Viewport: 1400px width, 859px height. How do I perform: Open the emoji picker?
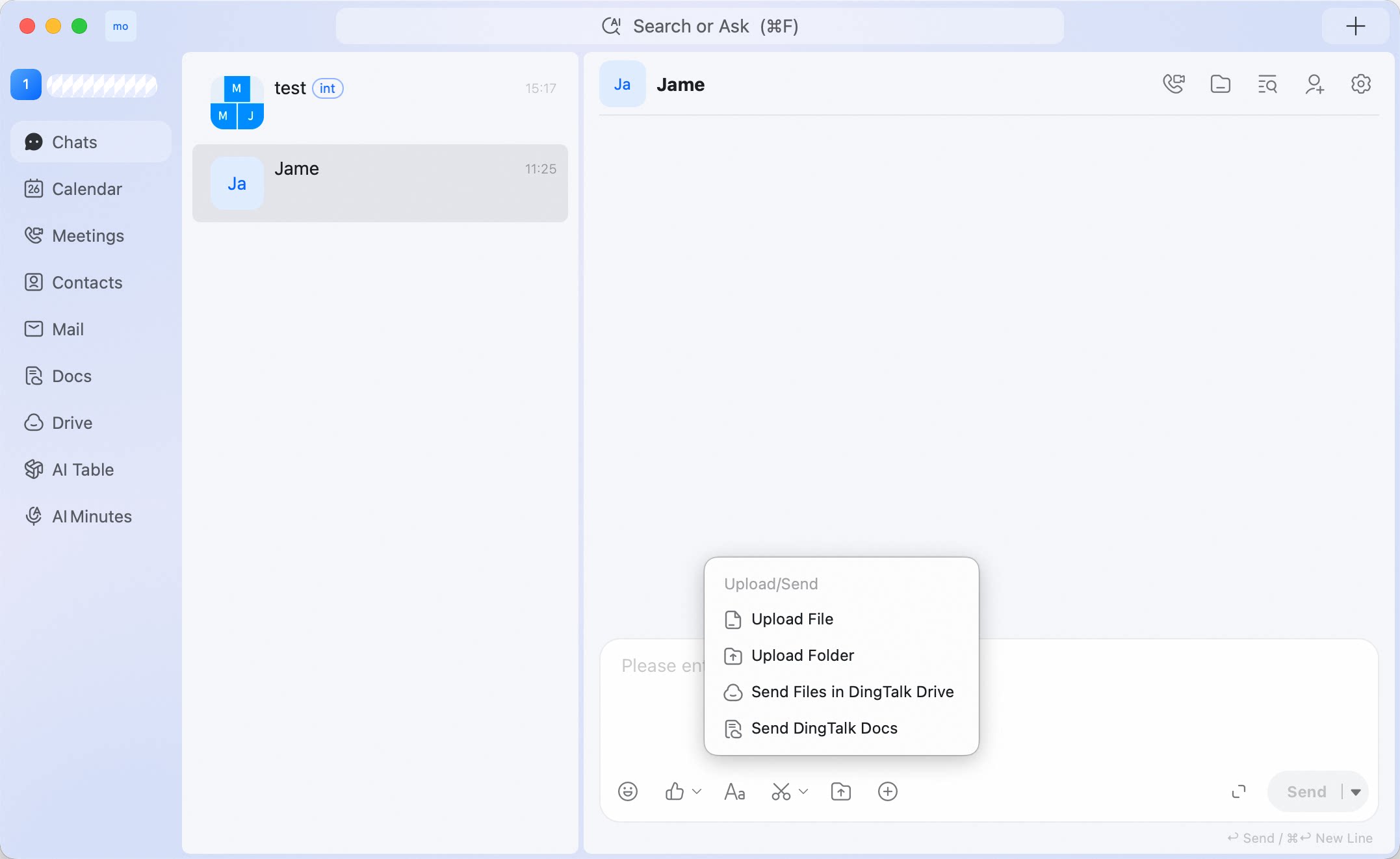(628, 791)
